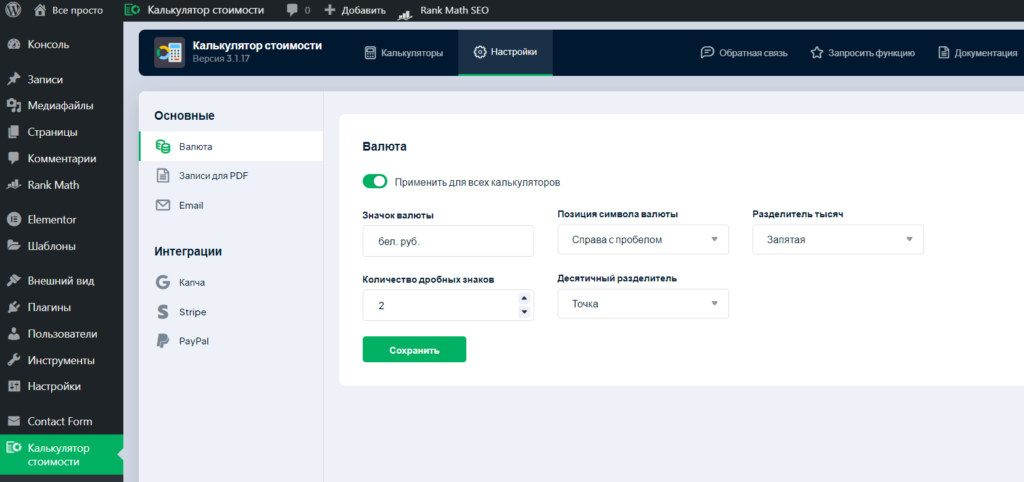Open Обратная связь feedback link
The height and width of the screenshot is (482, 1024).
[x=744, y=53]
